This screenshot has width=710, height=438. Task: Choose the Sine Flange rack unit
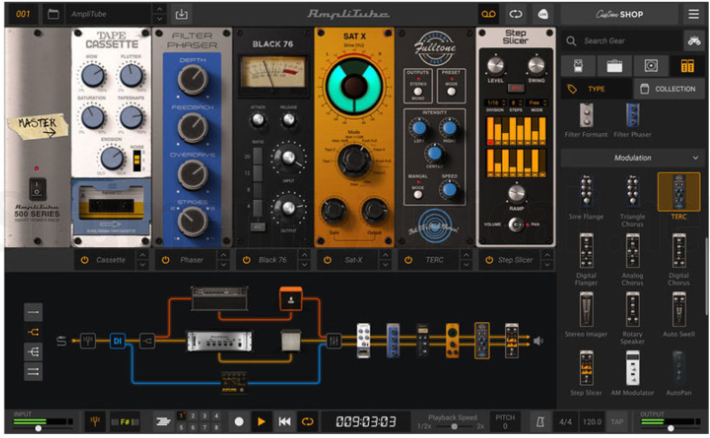tap(586, 197)
